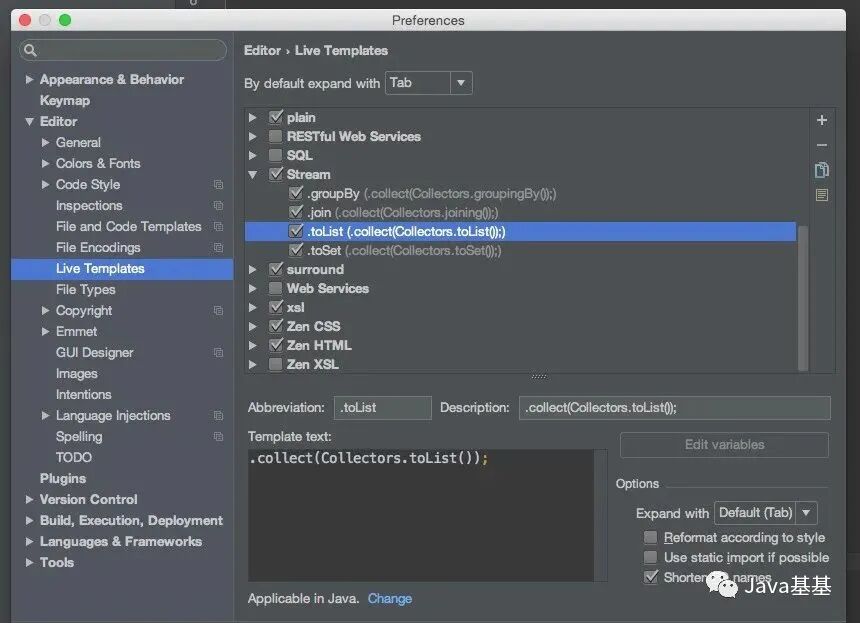Enable Use static import if possible

[650, 557]
